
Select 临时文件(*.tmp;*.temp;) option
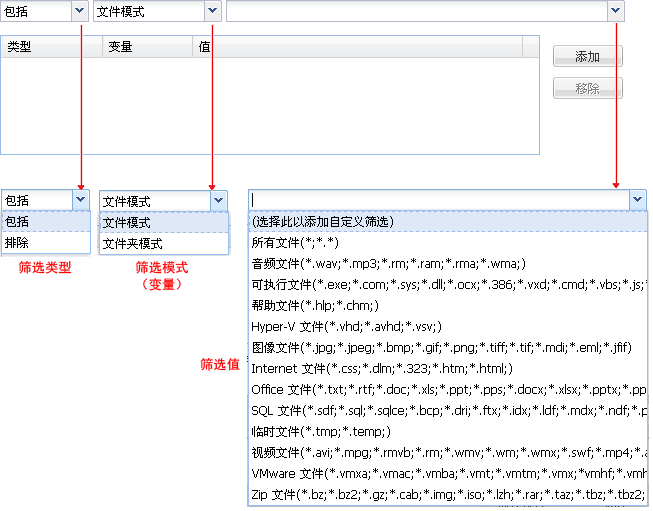[448, 431]
